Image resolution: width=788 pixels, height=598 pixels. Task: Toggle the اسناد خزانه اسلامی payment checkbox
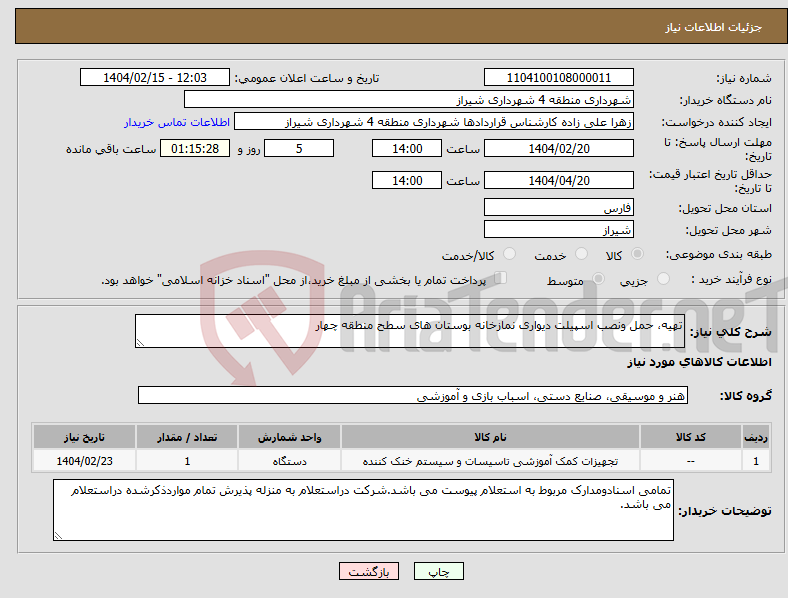(501, 278)
